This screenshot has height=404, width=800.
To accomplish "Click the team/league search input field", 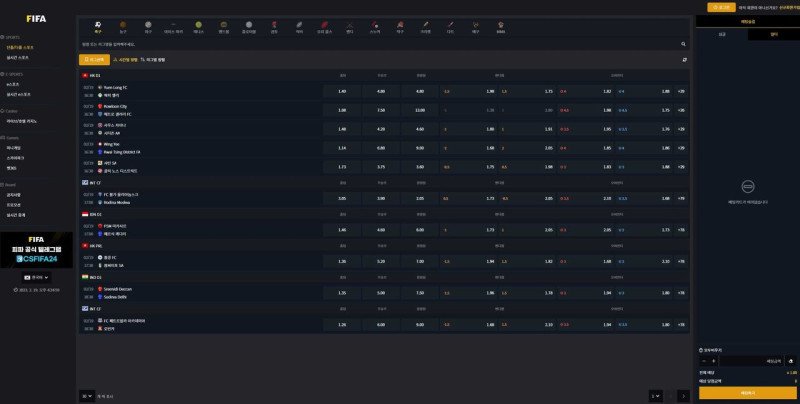I will [x=380, y=44].
